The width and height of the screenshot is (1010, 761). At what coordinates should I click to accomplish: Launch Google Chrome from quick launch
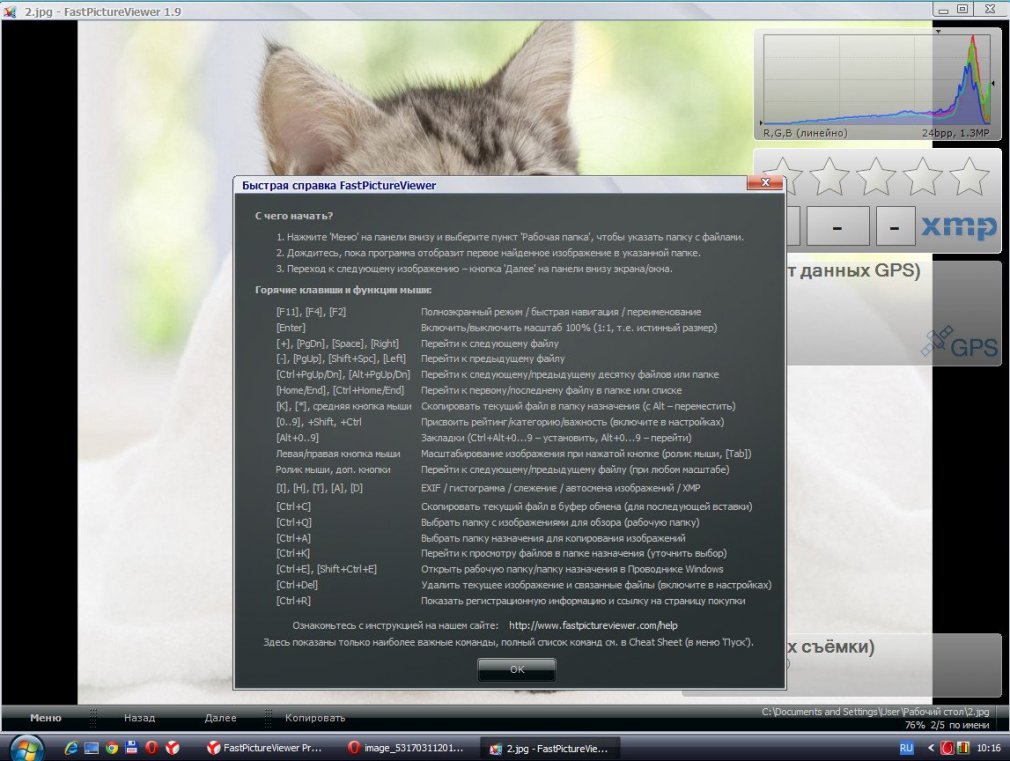pyautogui.click(x=112, y=747)
